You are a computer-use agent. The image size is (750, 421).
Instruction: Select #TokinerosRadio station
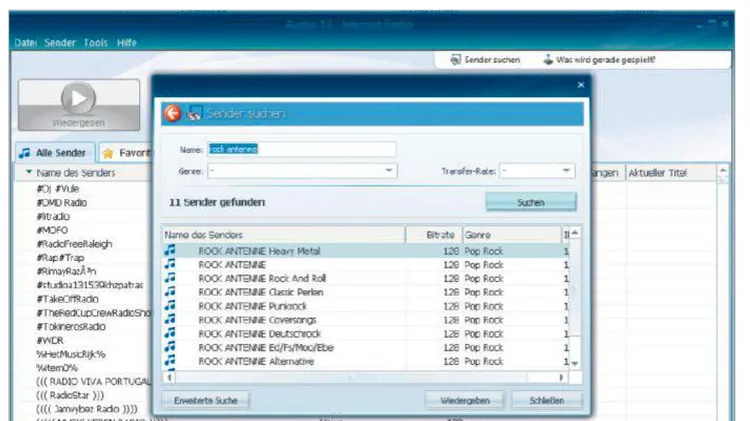click(71, 327)
